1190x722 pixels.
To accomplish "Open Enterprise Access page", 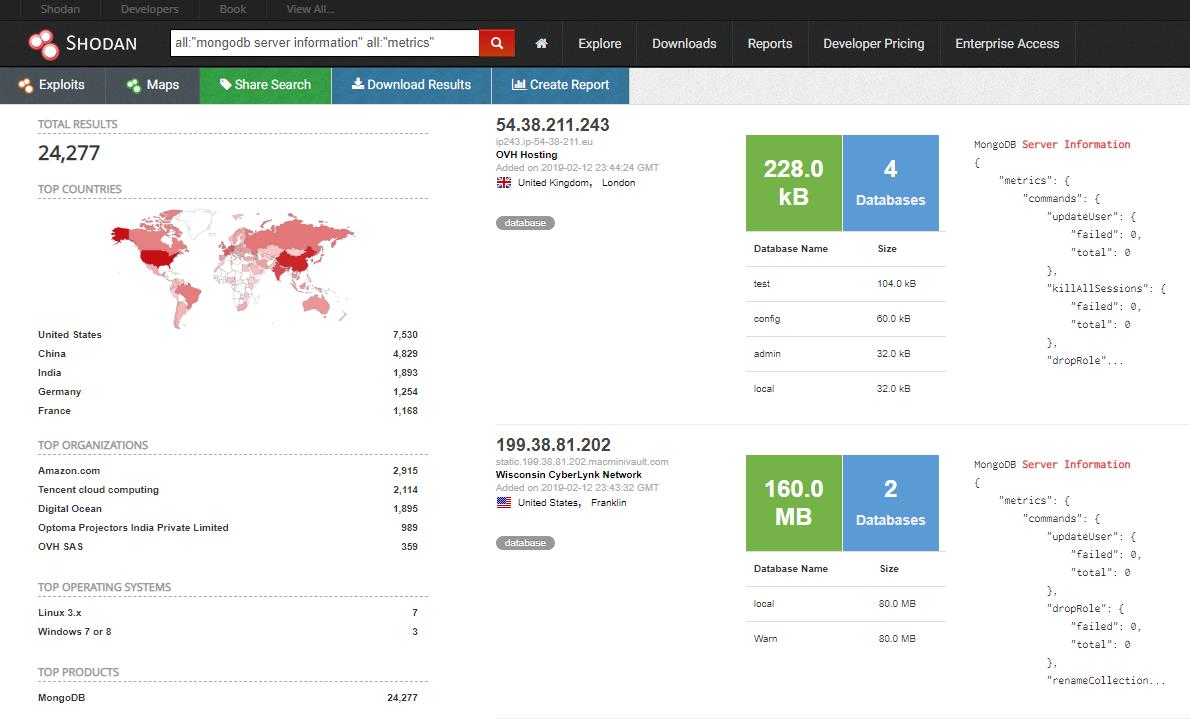I will (x=1007, y=44).
